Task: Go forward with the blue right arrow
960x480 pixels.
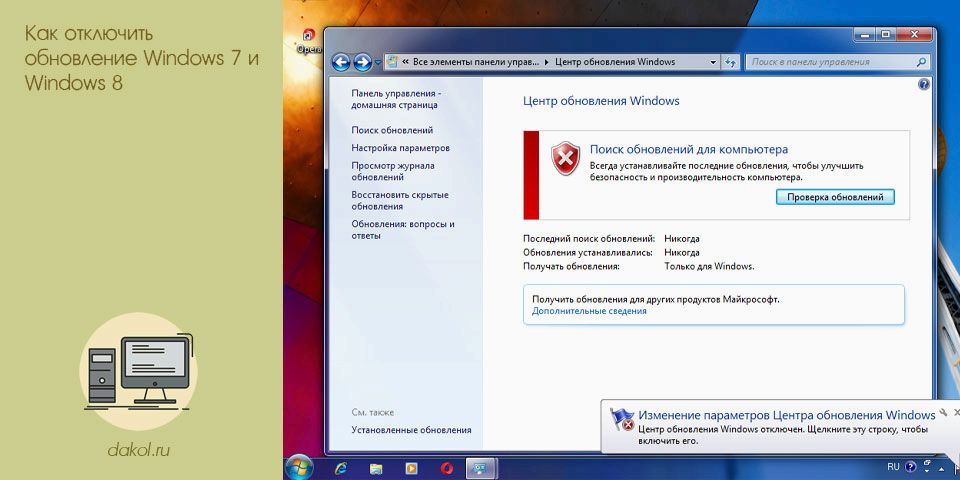Action: (362, 62)
